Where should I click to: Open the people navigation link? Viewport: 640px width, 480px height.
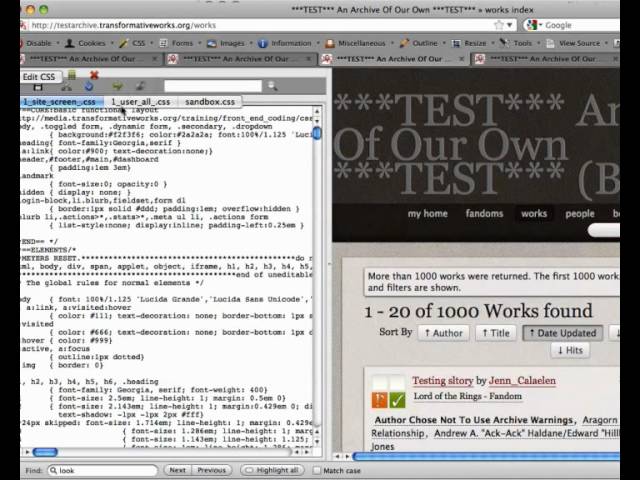click(x=580, y=213)
